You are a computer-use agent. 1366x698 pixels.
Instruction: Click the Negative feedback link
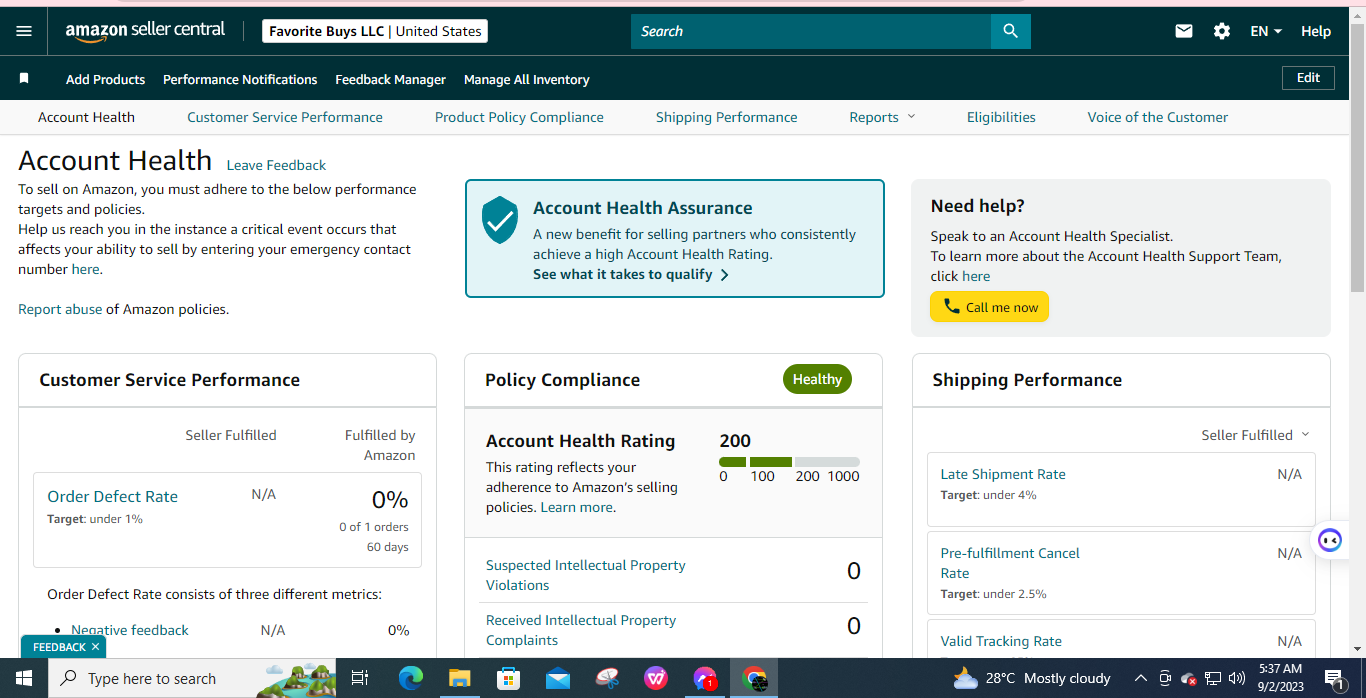[x=130, y=630]
